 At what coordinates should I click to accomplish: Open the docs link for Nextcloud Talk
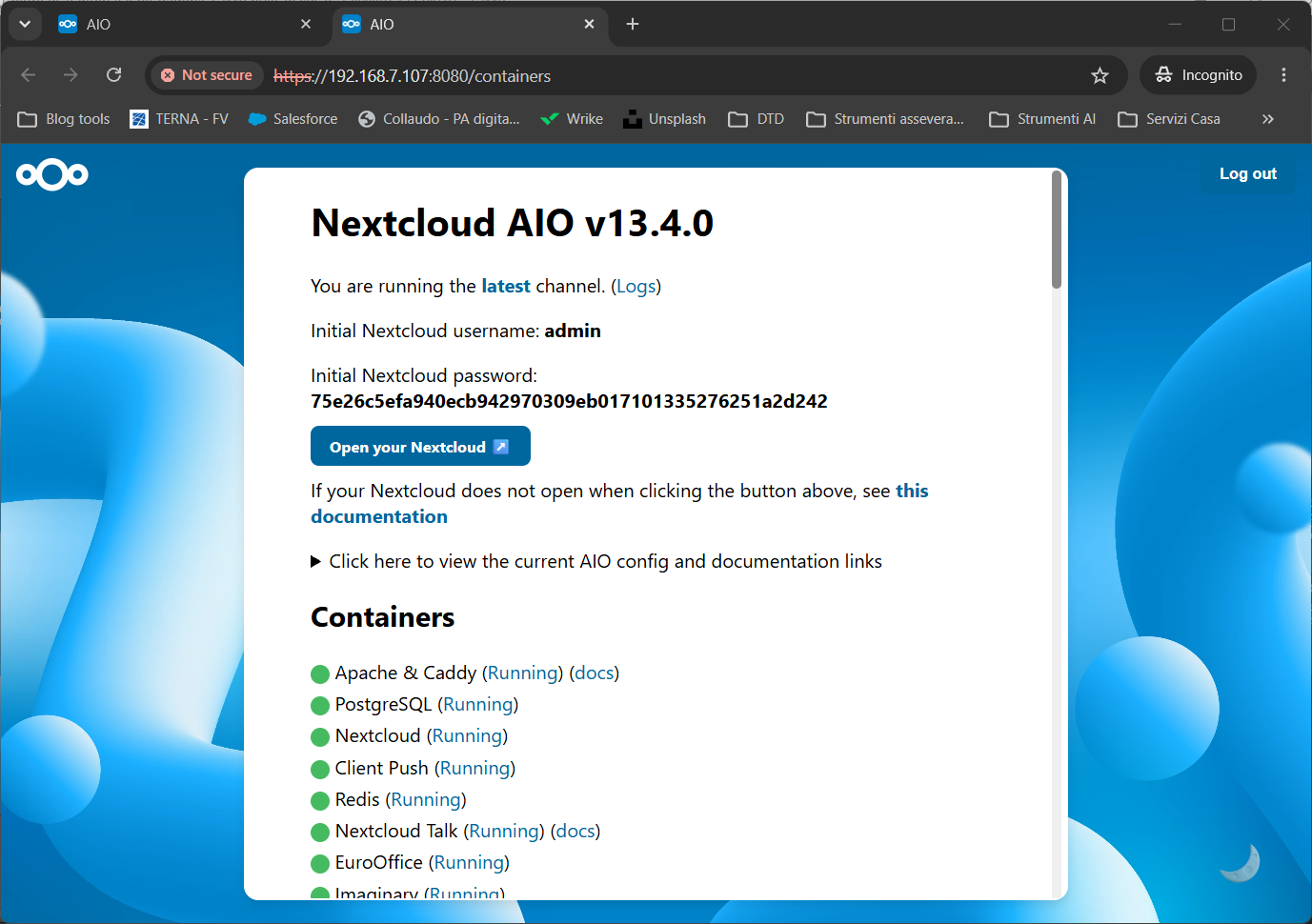click(x=575, y=831)
